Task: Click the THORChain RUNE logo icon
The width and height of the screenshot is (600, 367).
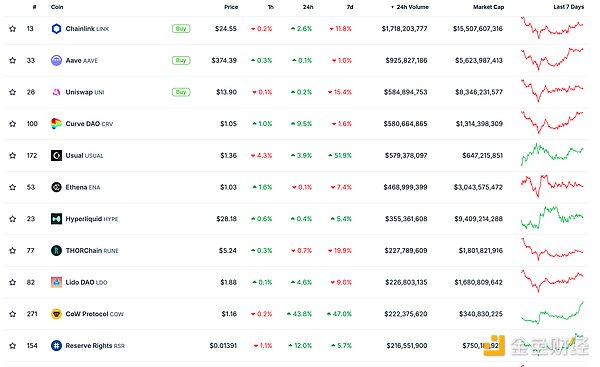Action: (x=56, y=251)
